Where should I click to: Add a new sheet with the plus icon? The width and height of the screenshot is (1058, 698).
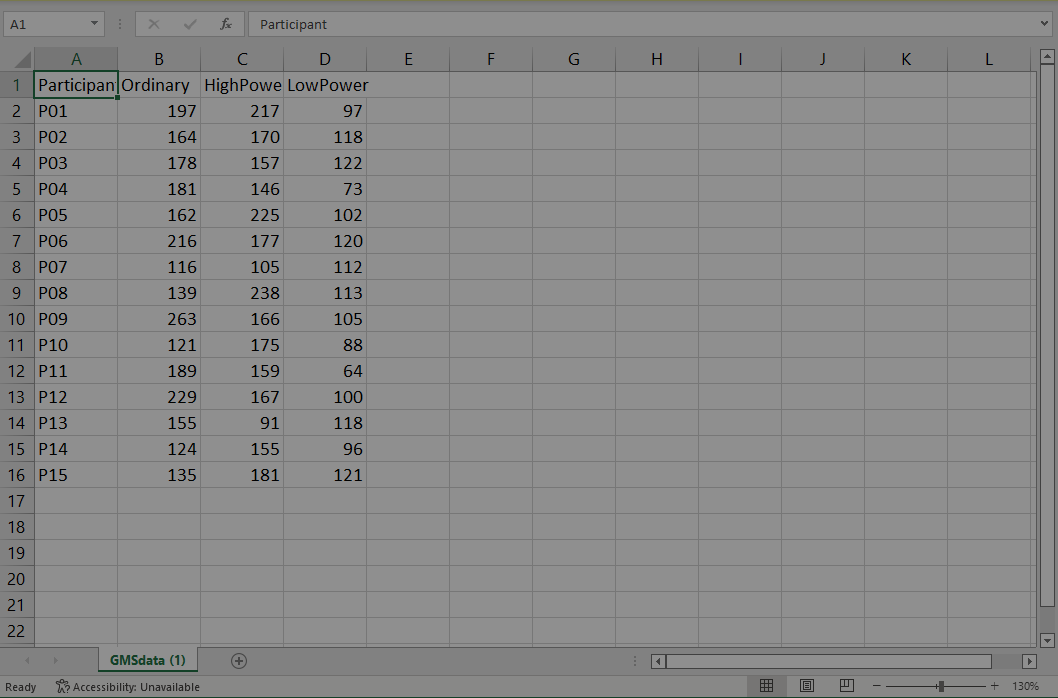(239, 661)
